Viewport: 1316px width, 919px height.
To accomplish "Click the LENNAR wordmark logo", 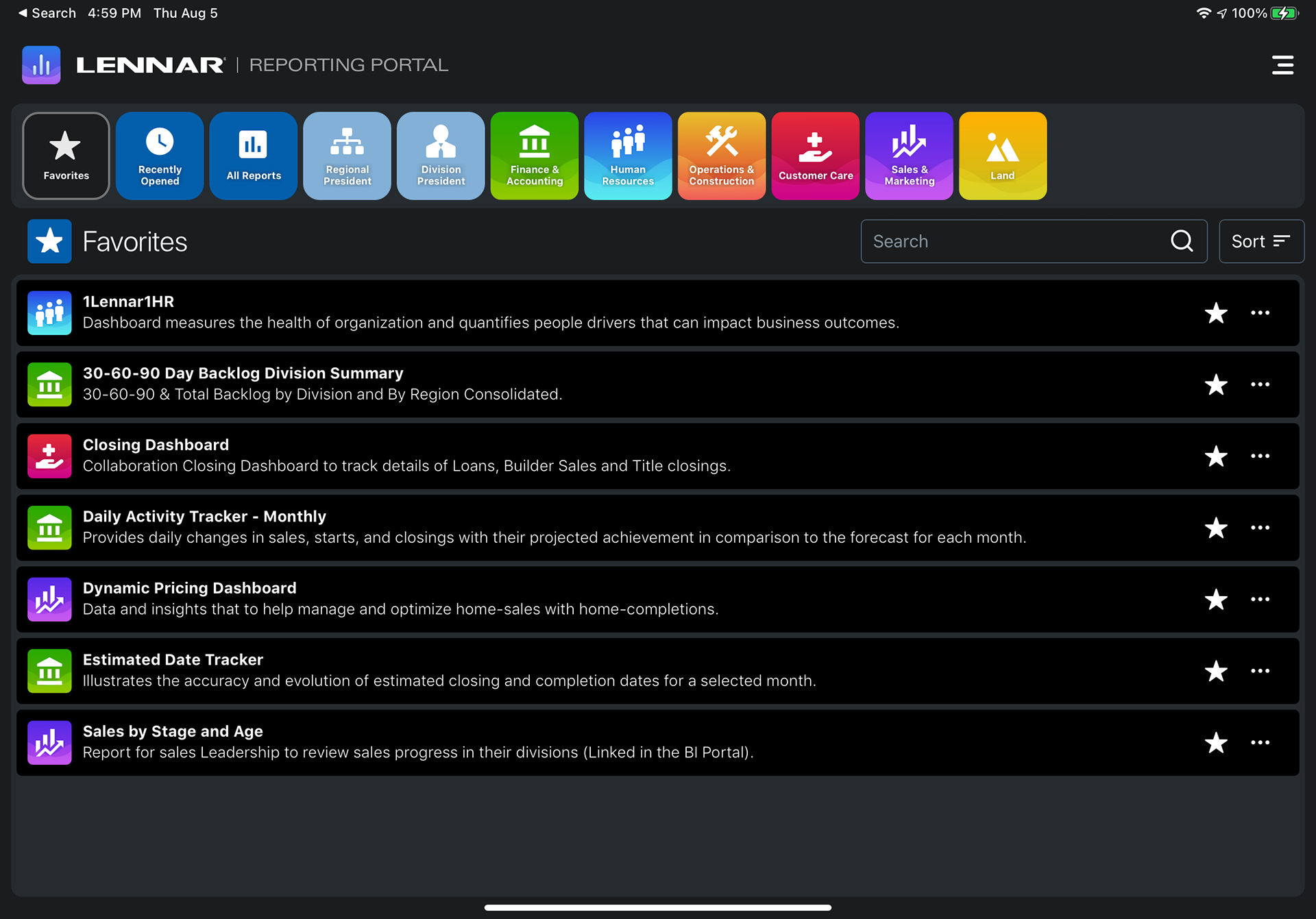I will pos(150,65).
